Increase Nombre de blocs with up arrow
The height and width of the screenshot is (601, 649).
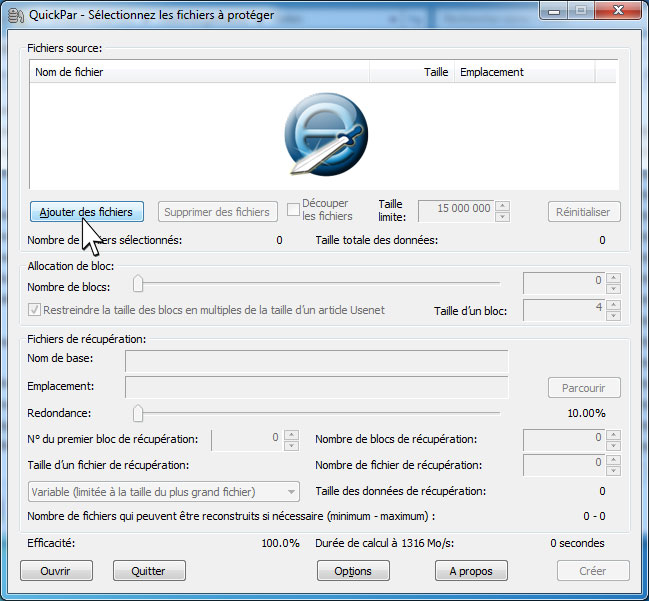(x=613, y=278)
